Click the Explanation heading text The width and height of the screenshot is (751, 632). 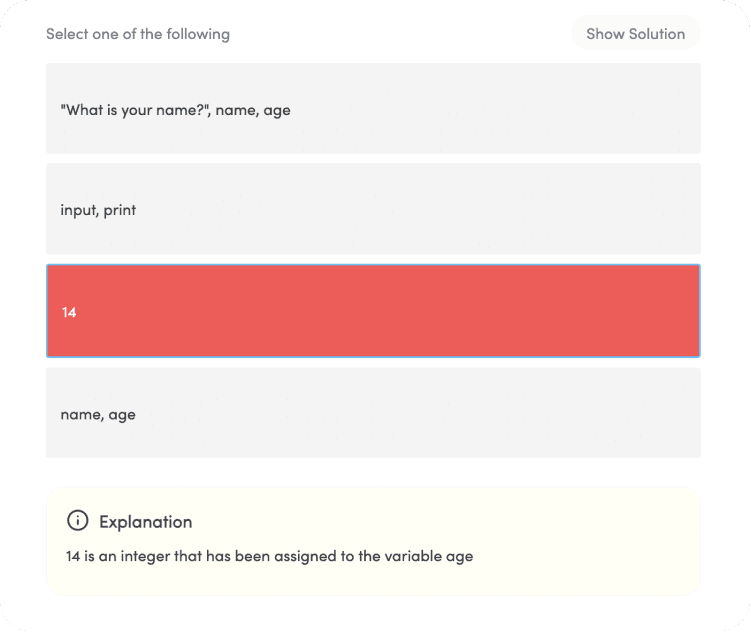145,522
